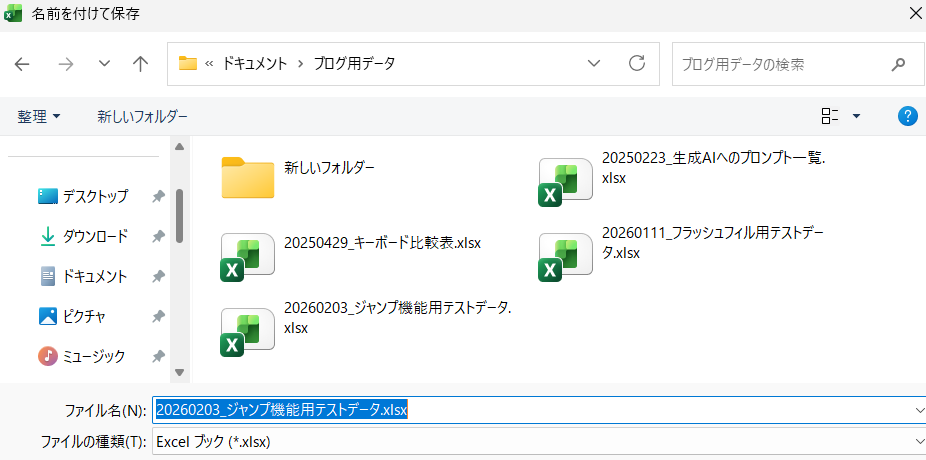Expand the recent locations chevron

click(104, 64)
